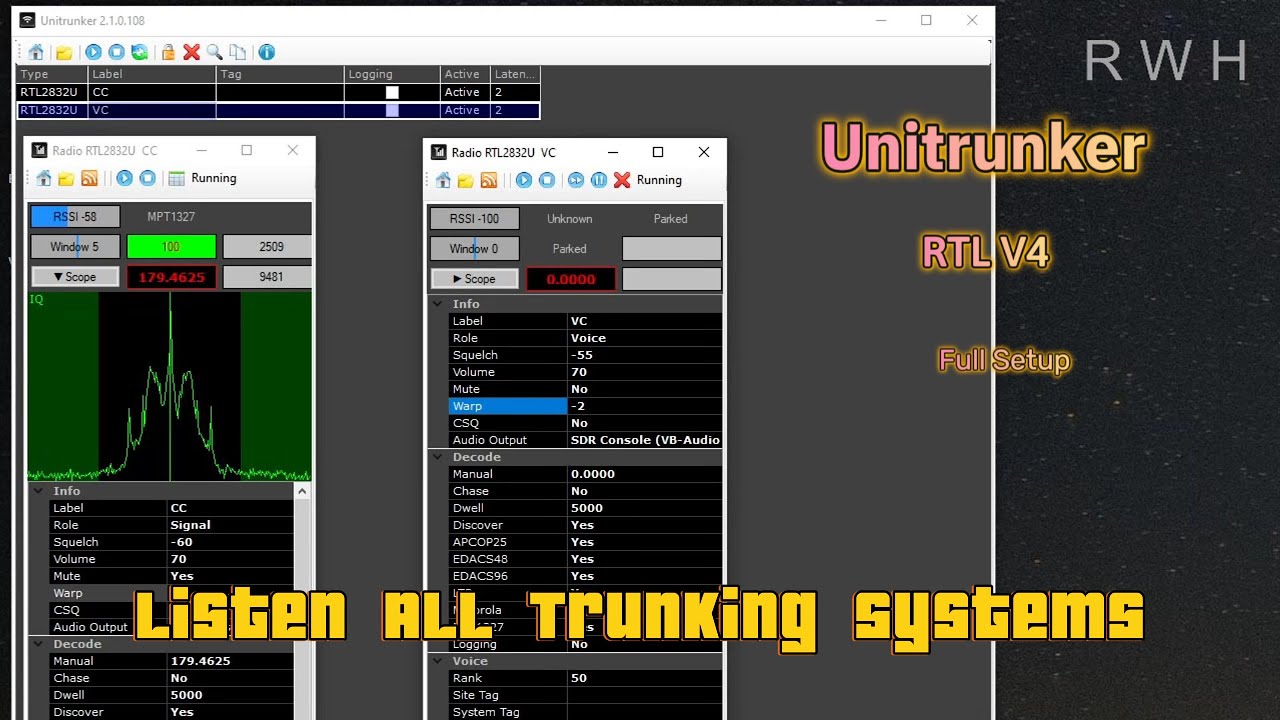Click the Window 0 button in VC window

click(475, 249)
